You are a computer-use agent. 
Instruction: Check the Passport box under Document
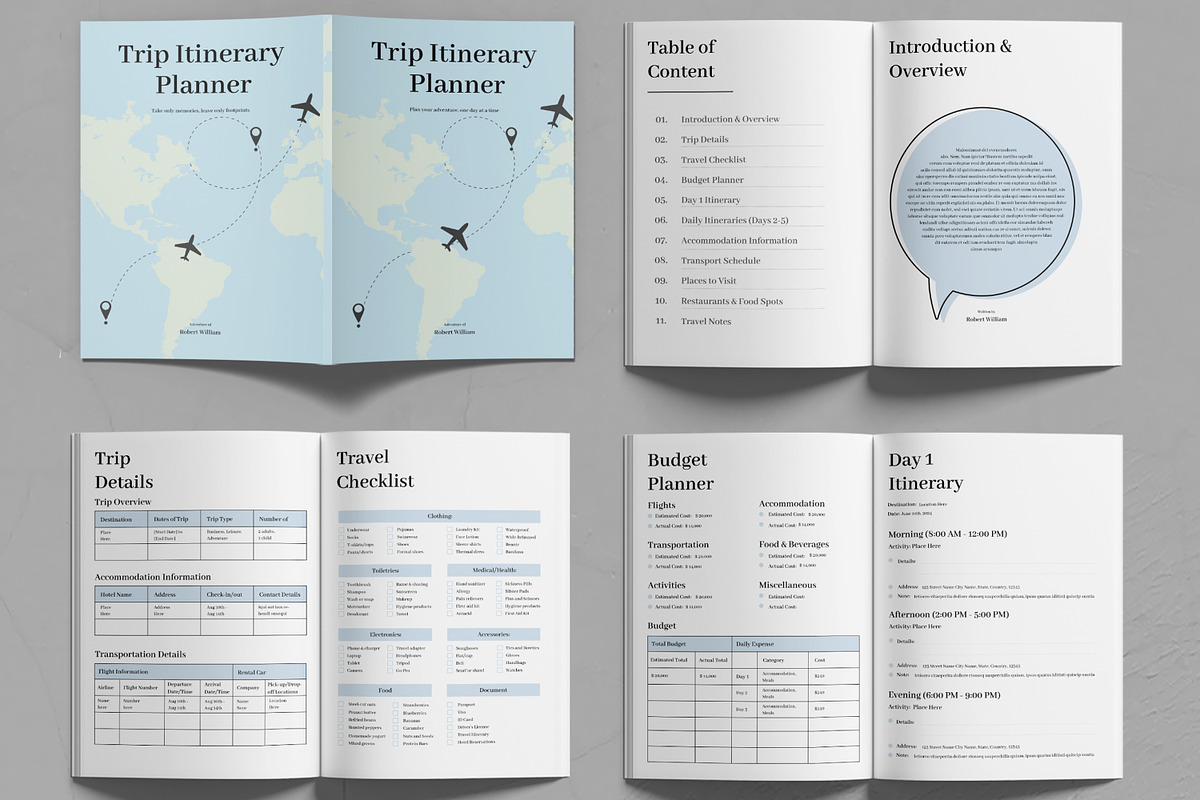click(x=449, y=705)
